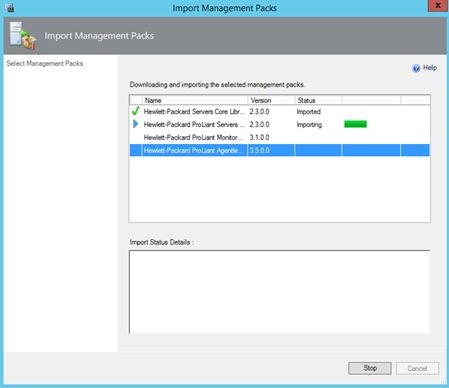Click the window icon in the title bar
The width and height of the screenshot is (449, 388).
pos(9,7)
